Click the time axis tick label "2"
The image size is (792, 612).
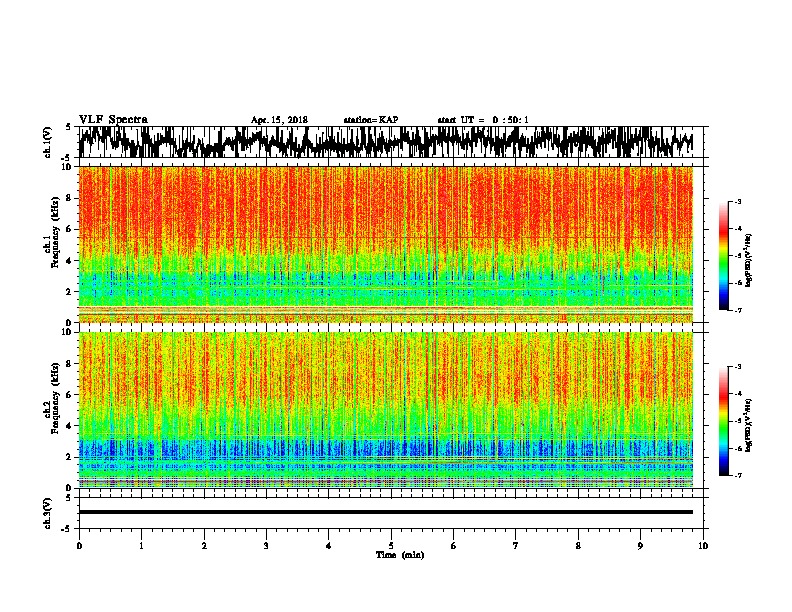click(x=204, y=546)
